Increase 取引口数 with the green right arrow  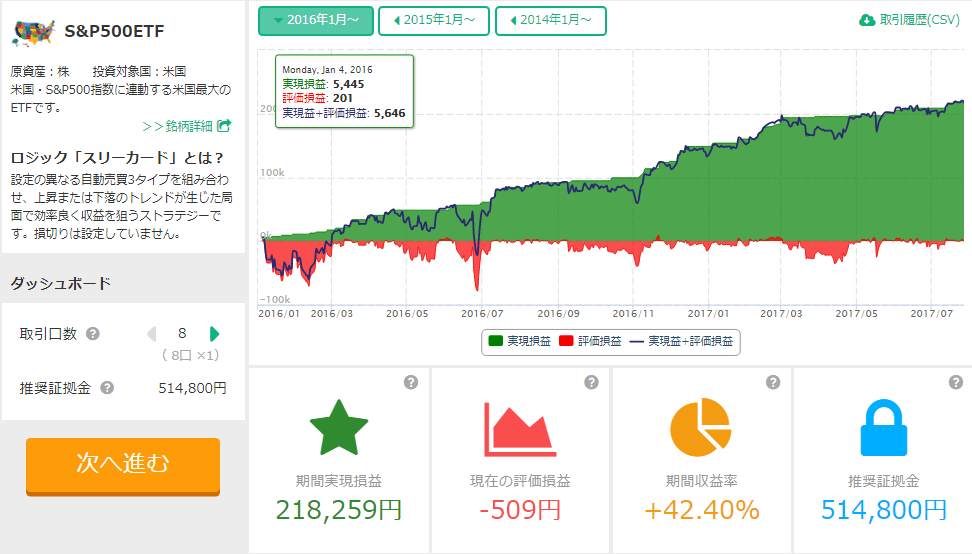[x=214, y=334]
